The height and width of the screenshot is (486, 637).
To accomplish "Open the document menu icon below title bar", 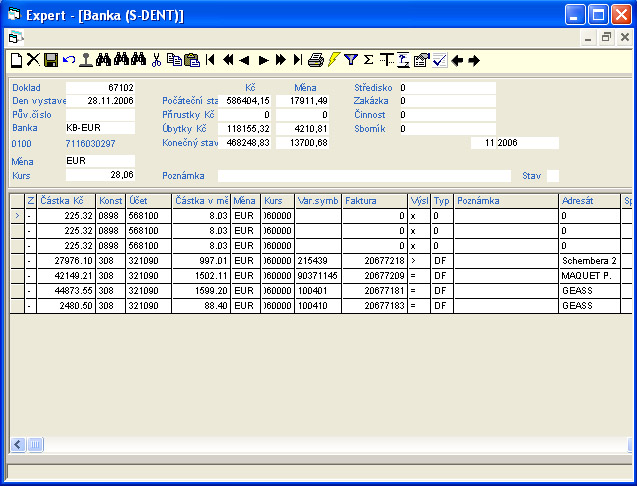I will click(x=14, y=37).
